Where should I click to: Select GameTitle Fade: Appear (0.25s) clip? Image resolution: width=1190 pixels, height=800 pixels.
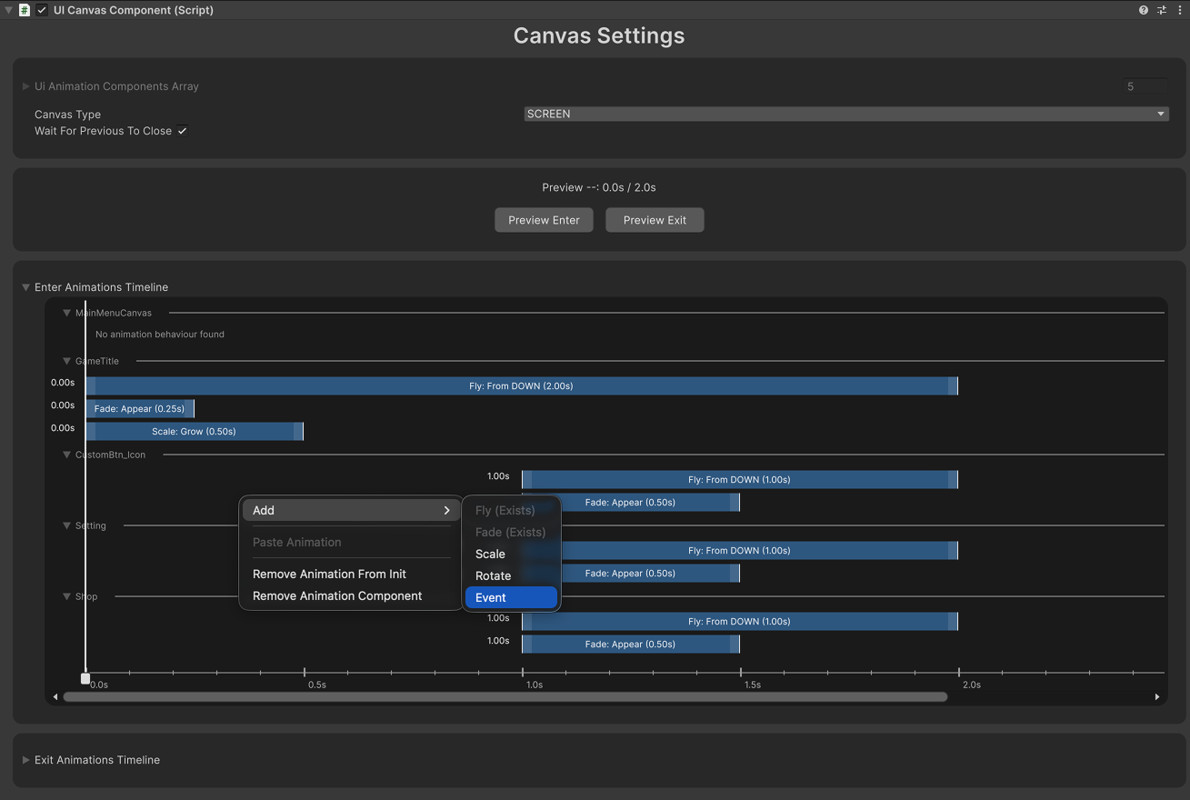pyautogui.click(x=140, y=408)
